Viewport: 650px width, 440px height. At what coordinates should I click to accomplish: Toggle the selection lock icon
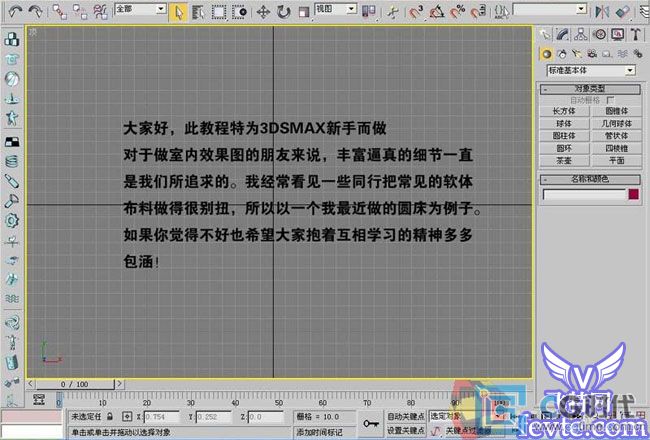click(125, 417)
